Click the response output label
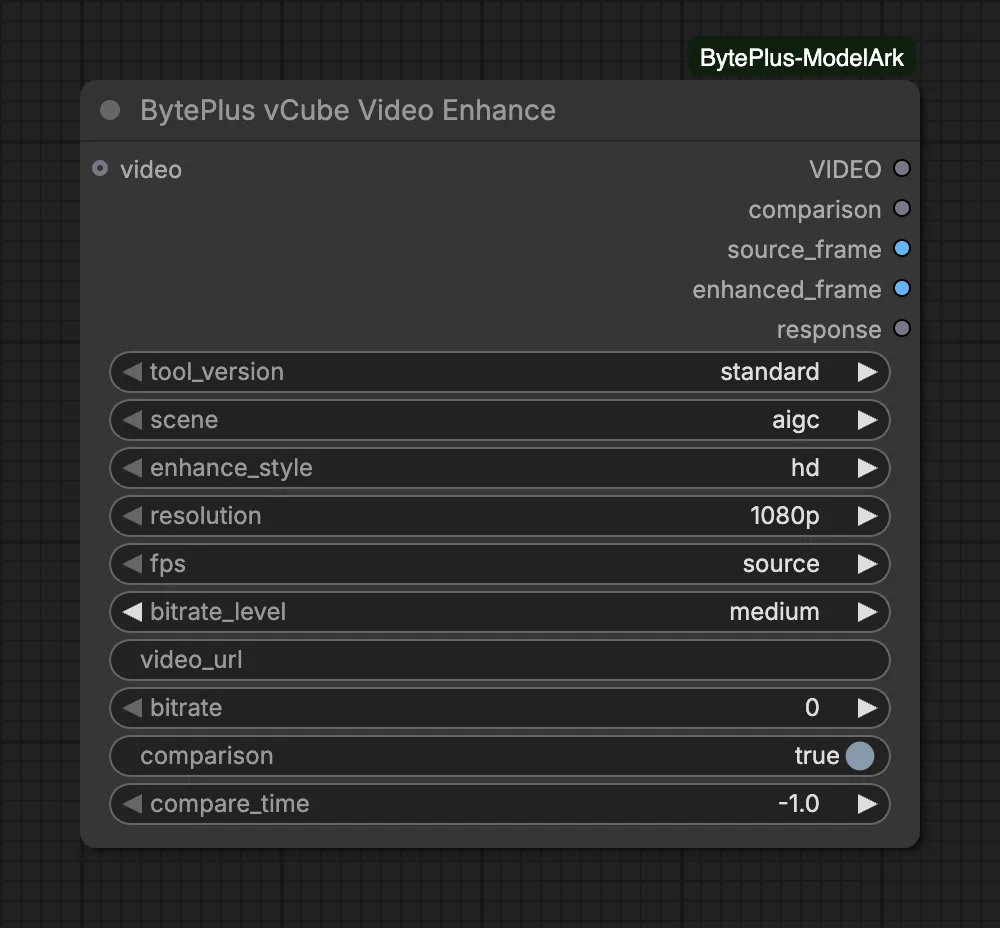Image resolution: width=1000 pixels, height=928 pixels. 829,330
